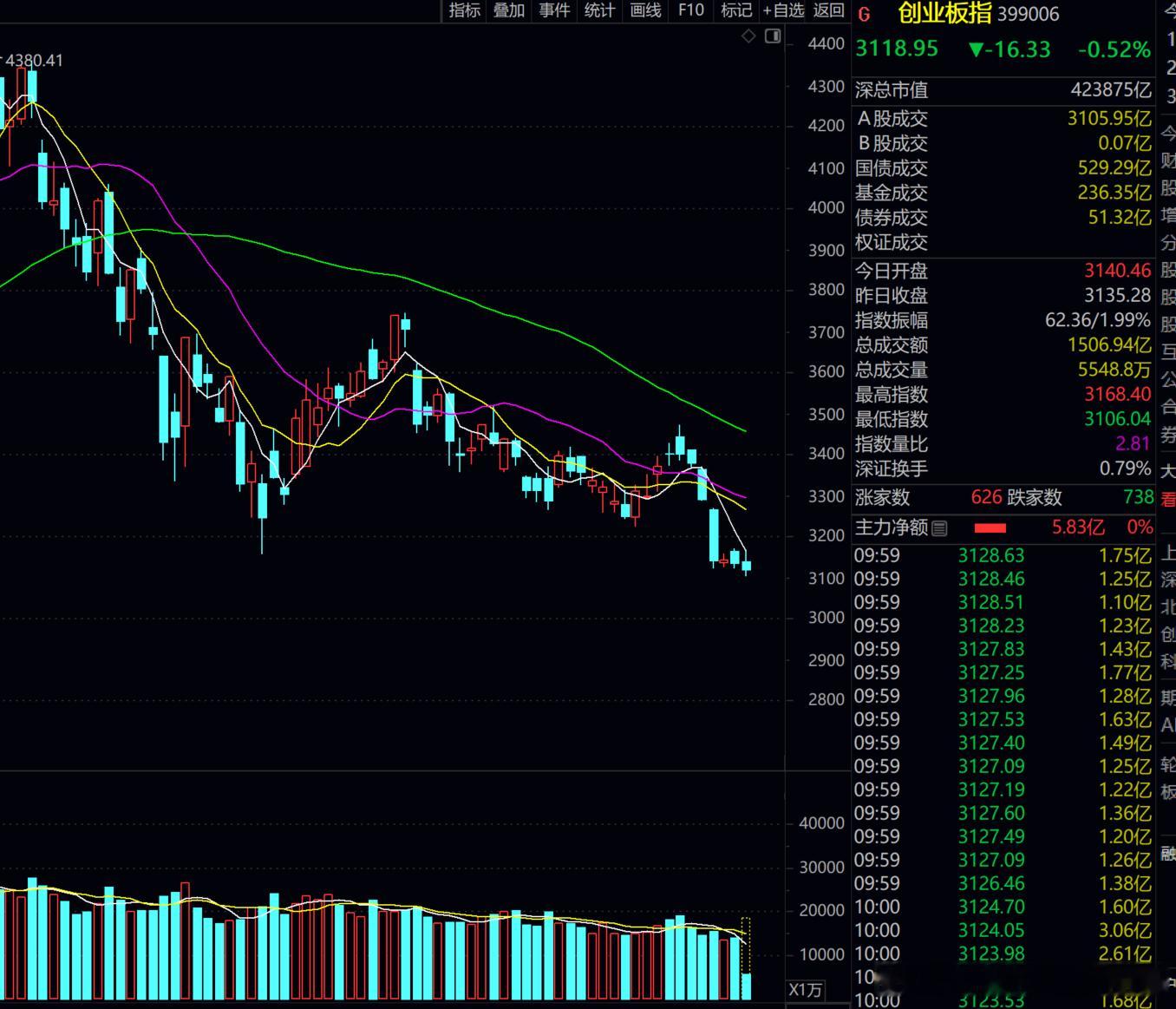The height and width of the screenshot is (1009, 1176).
Task: Click the diamond marker icon above the chart
Action: [749, 36]
